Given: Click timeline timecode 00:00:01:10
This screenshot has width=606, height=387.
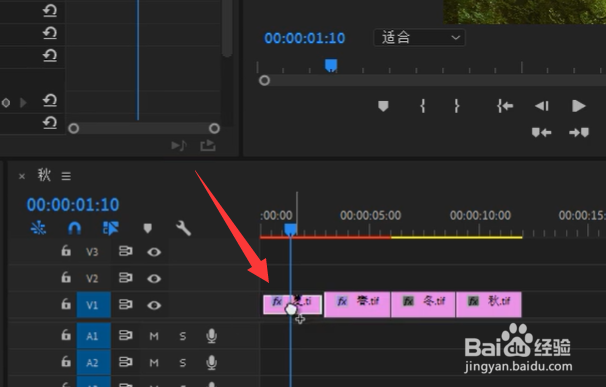Looking at the screenshot, I should tap(73, 205).
